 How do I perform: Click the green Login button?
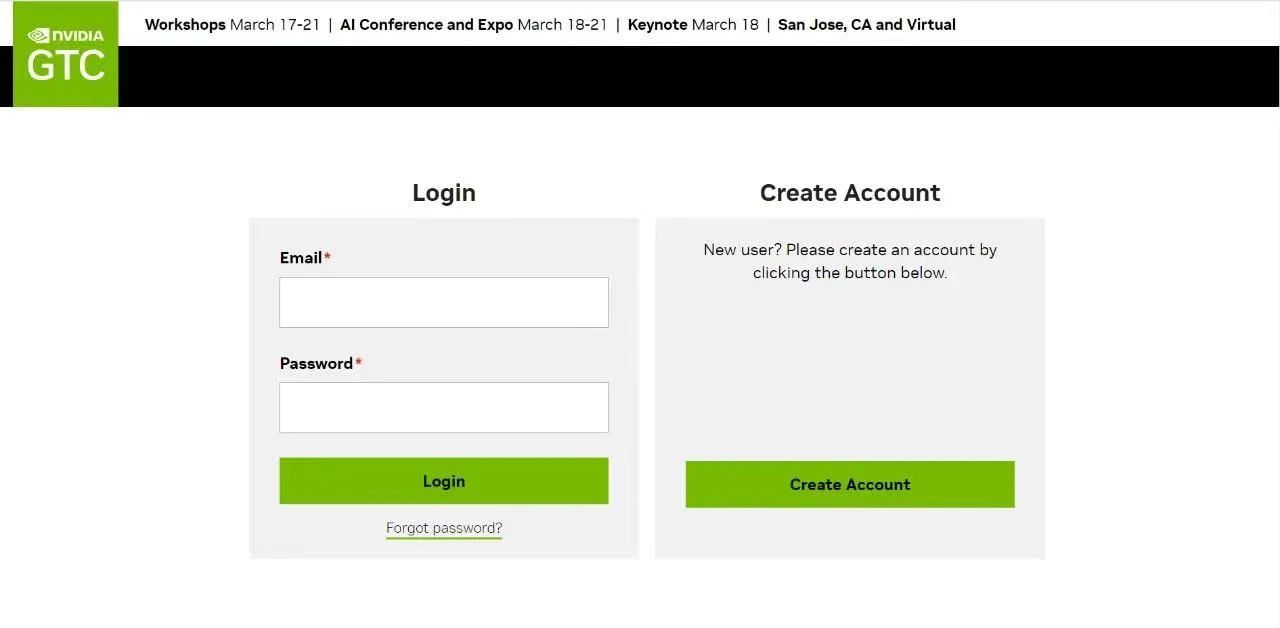[444, 481]
